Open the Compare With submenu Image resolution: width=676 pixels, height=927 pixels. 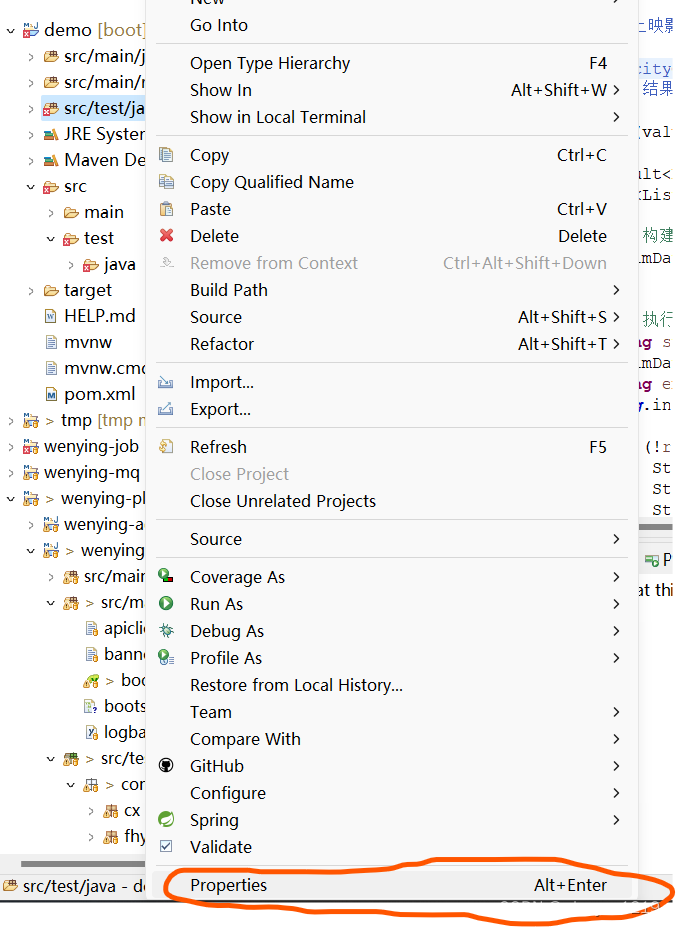(392, 739)
